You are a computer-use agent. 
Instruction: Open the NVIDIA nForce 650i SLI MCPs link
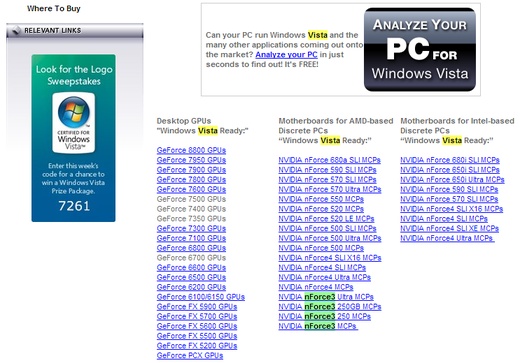(450, 170)
